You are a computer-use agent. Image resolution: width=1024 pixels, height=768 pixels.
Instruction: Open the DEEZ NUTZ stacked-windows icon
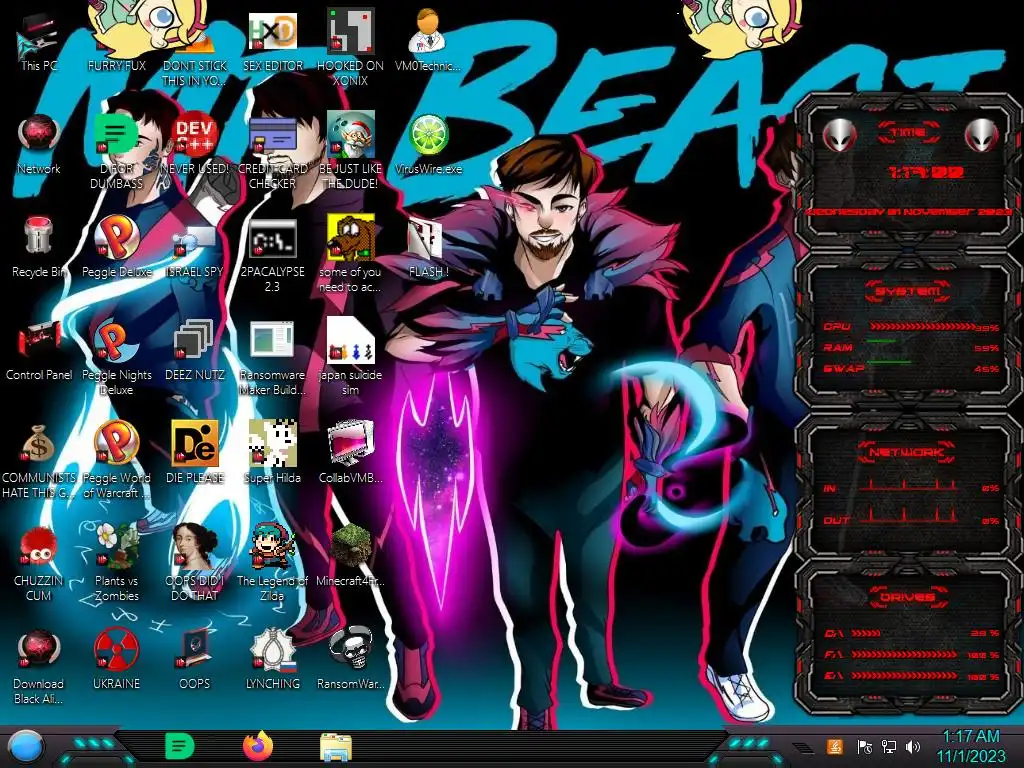pyautogui.click(x=195, y=350)
